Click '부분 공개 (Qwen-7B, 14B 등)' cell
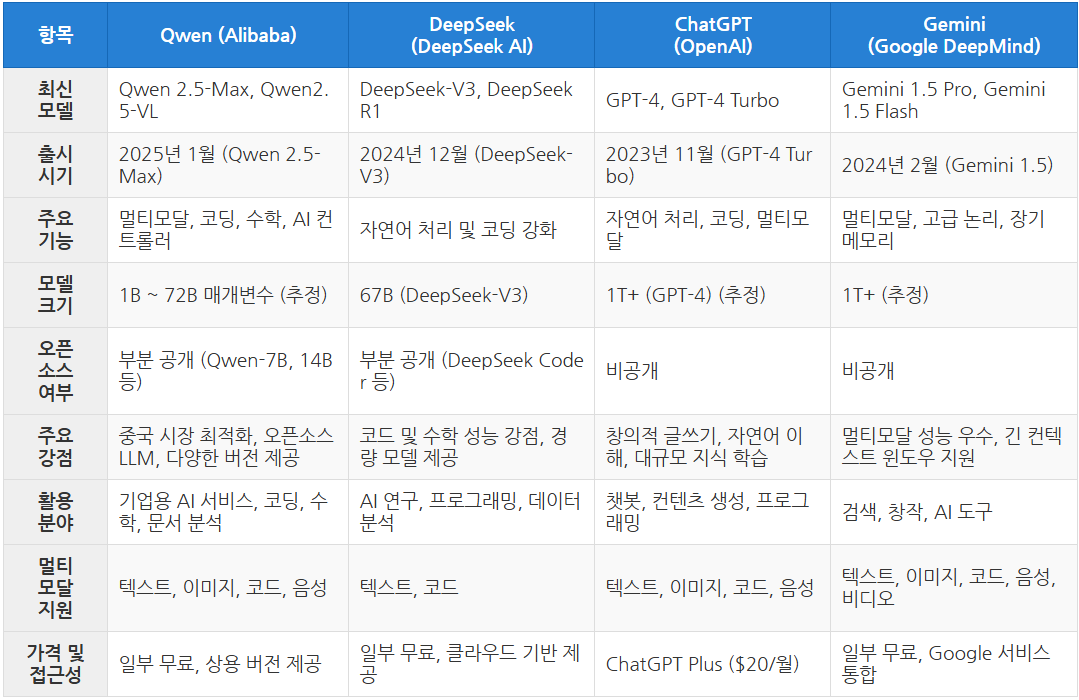 click(x=228, y=371)
